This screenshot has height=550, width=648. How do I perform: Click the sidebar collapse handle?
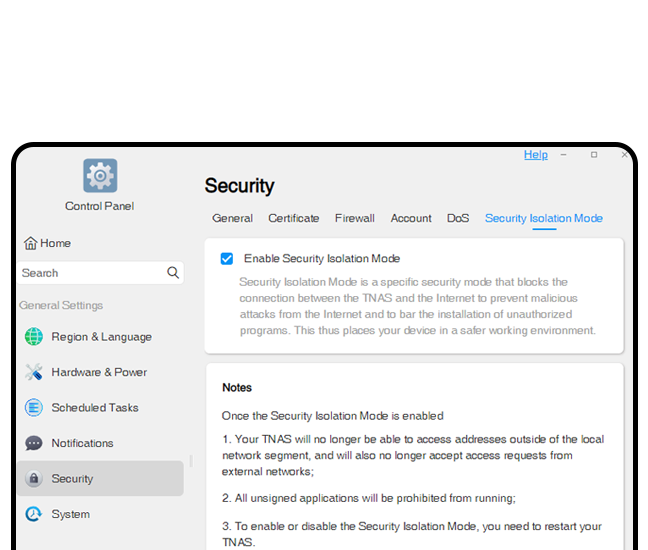(x=190, y=462)
